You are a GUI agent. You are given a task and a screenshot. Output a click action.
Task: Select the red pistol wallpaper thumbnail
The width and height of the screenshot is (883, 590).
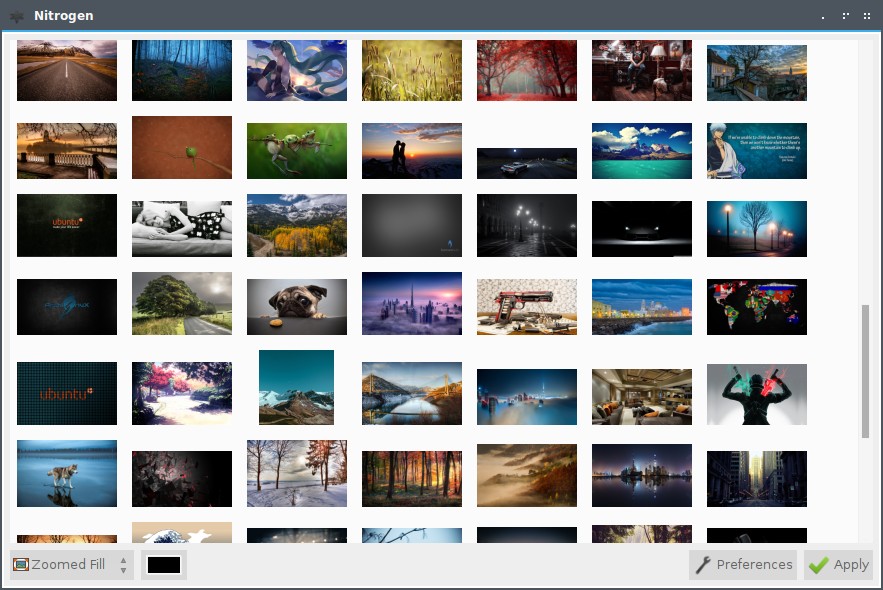click(527, 307)
